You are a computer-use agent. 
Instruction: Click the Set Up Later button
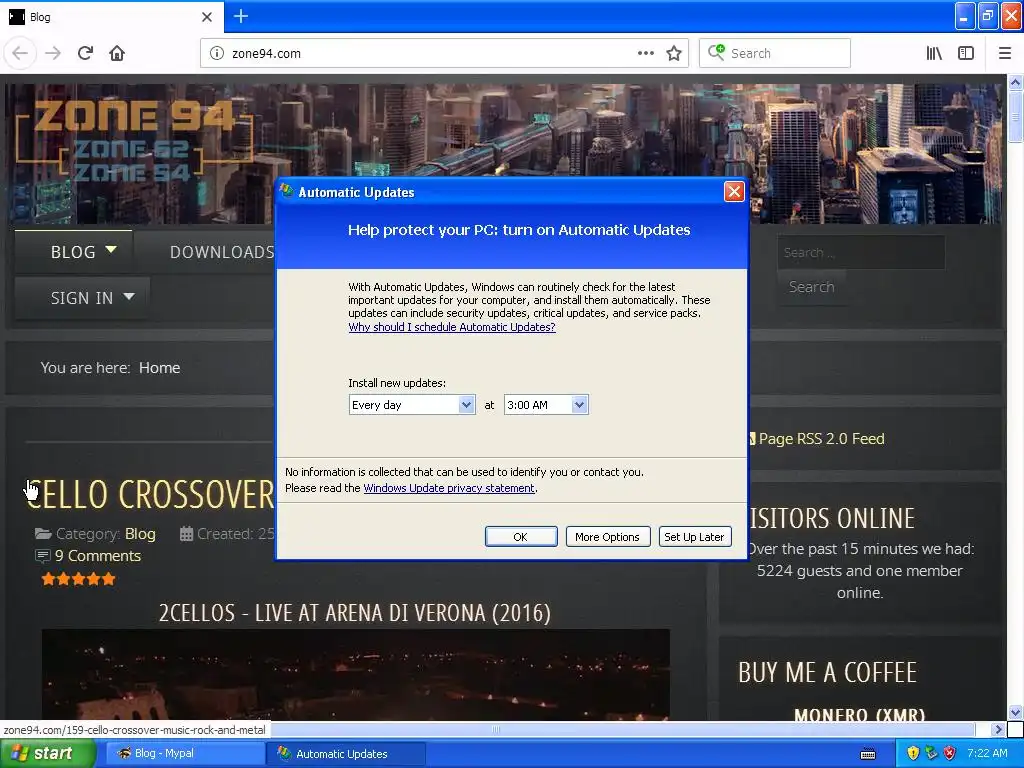coord(694,537)
